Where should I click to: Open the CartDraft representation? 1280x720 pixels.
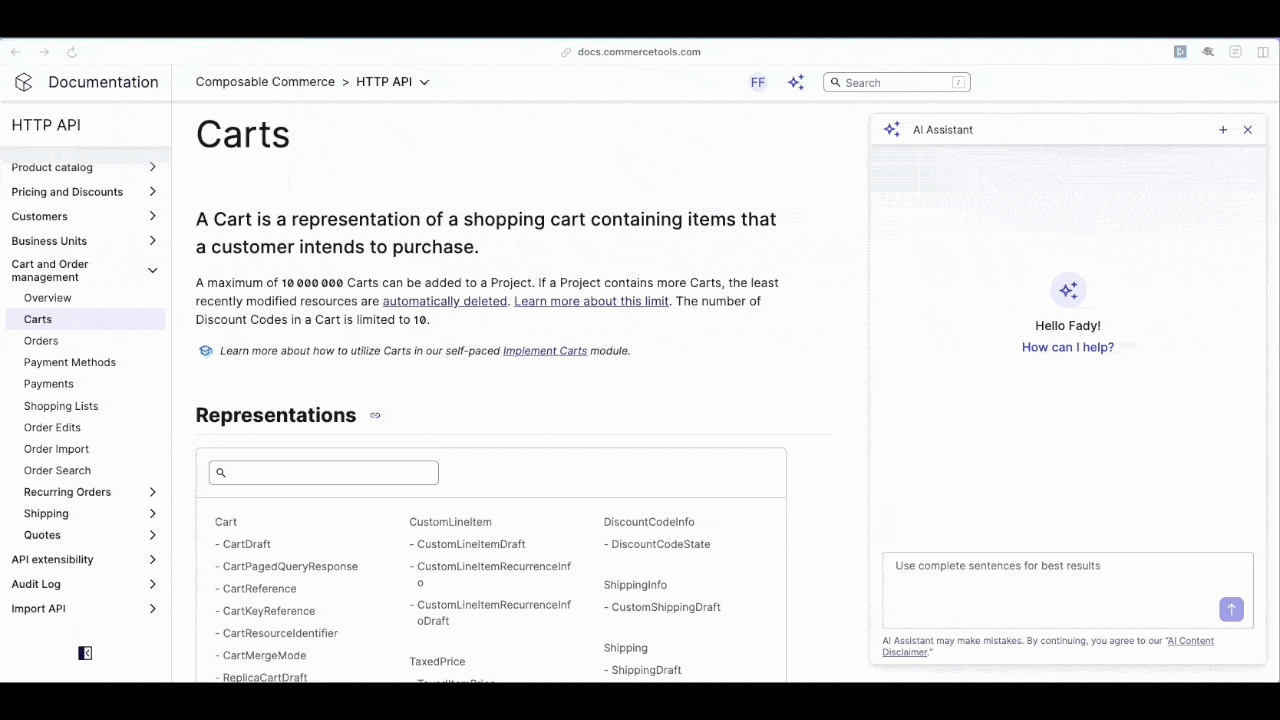pos(247,544)
